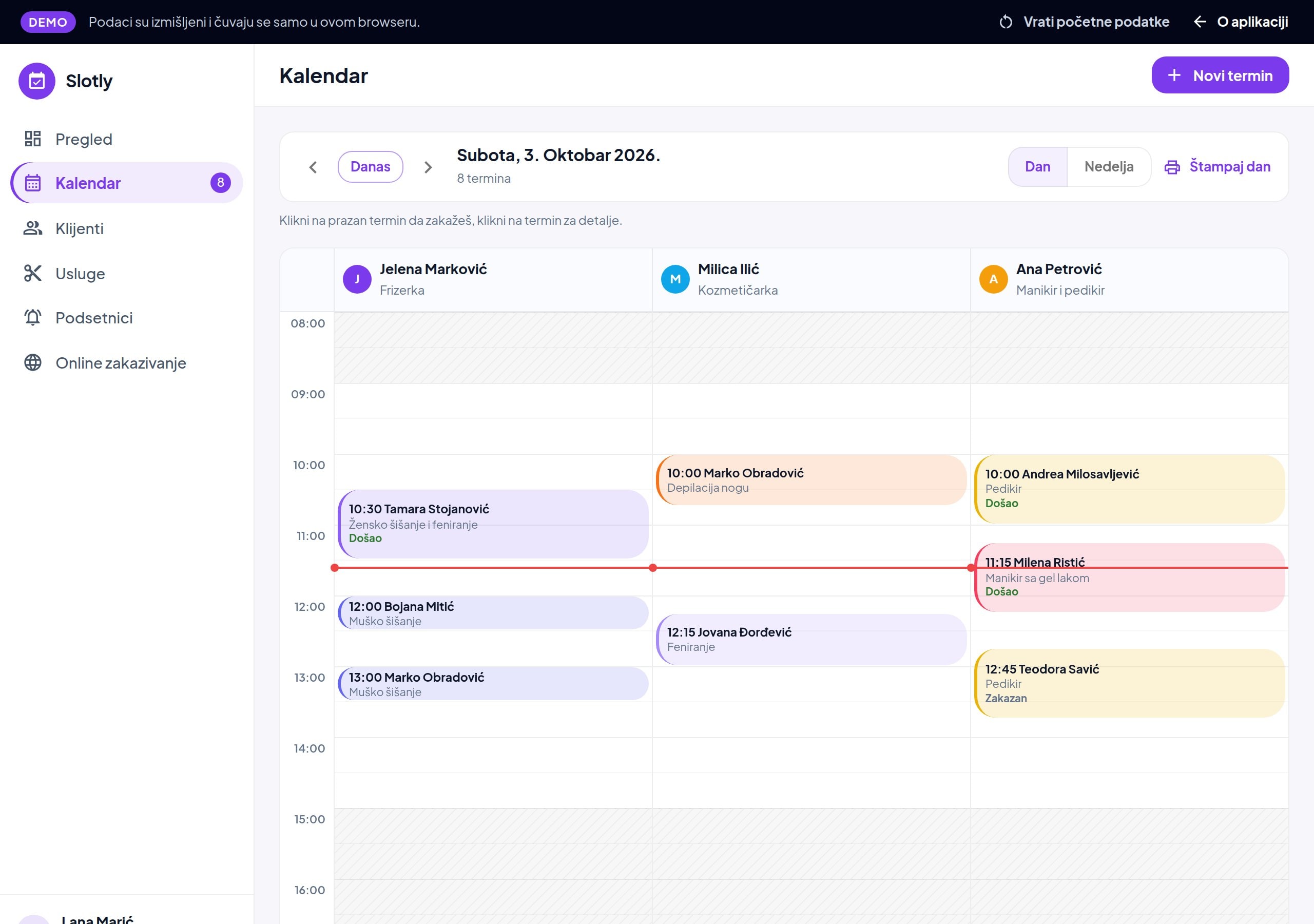Open 12:00 Bojana Mitić appointment
The image size is (1314, 924).
tap(493, 612)
